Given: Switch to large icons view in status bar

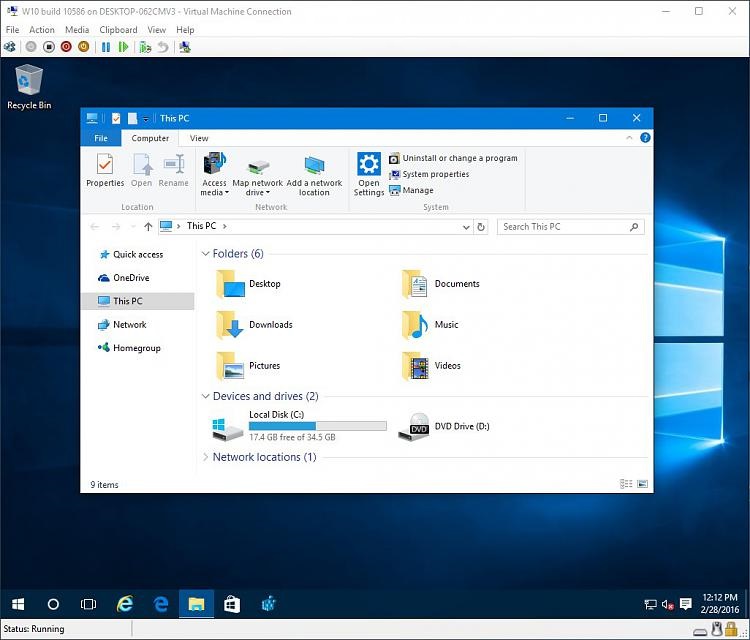Looking at the screenshot, I should pos(642,484).
